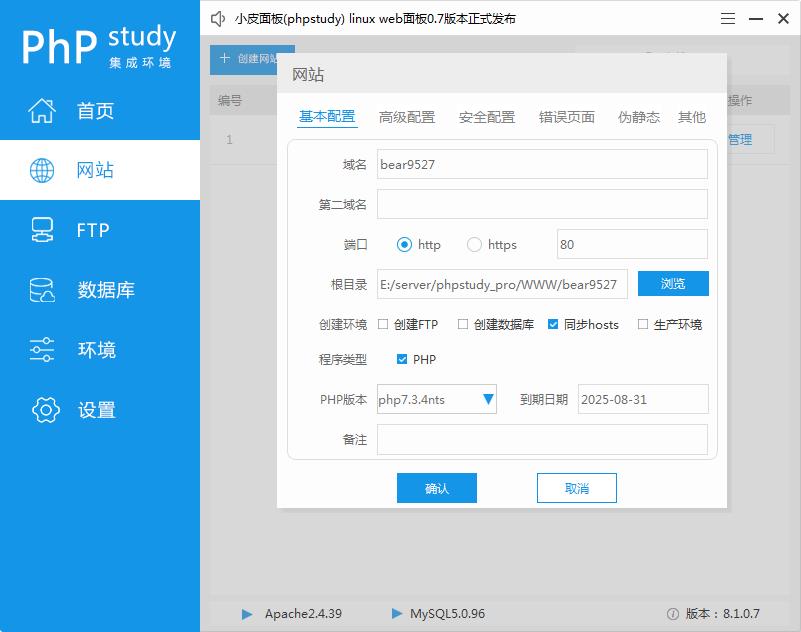This screenshot has height=632, width=801.
Task: Click the 设置 sidebar label
Action: (97, 410)
